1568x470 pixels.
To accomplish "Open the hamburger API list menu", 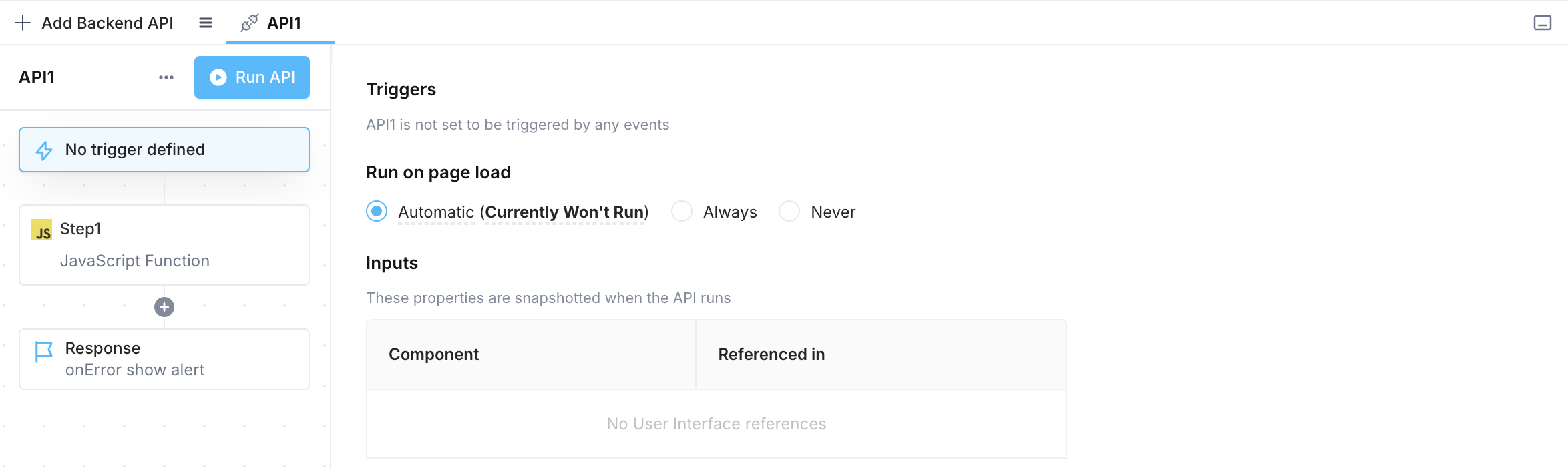I will (206, 23).
